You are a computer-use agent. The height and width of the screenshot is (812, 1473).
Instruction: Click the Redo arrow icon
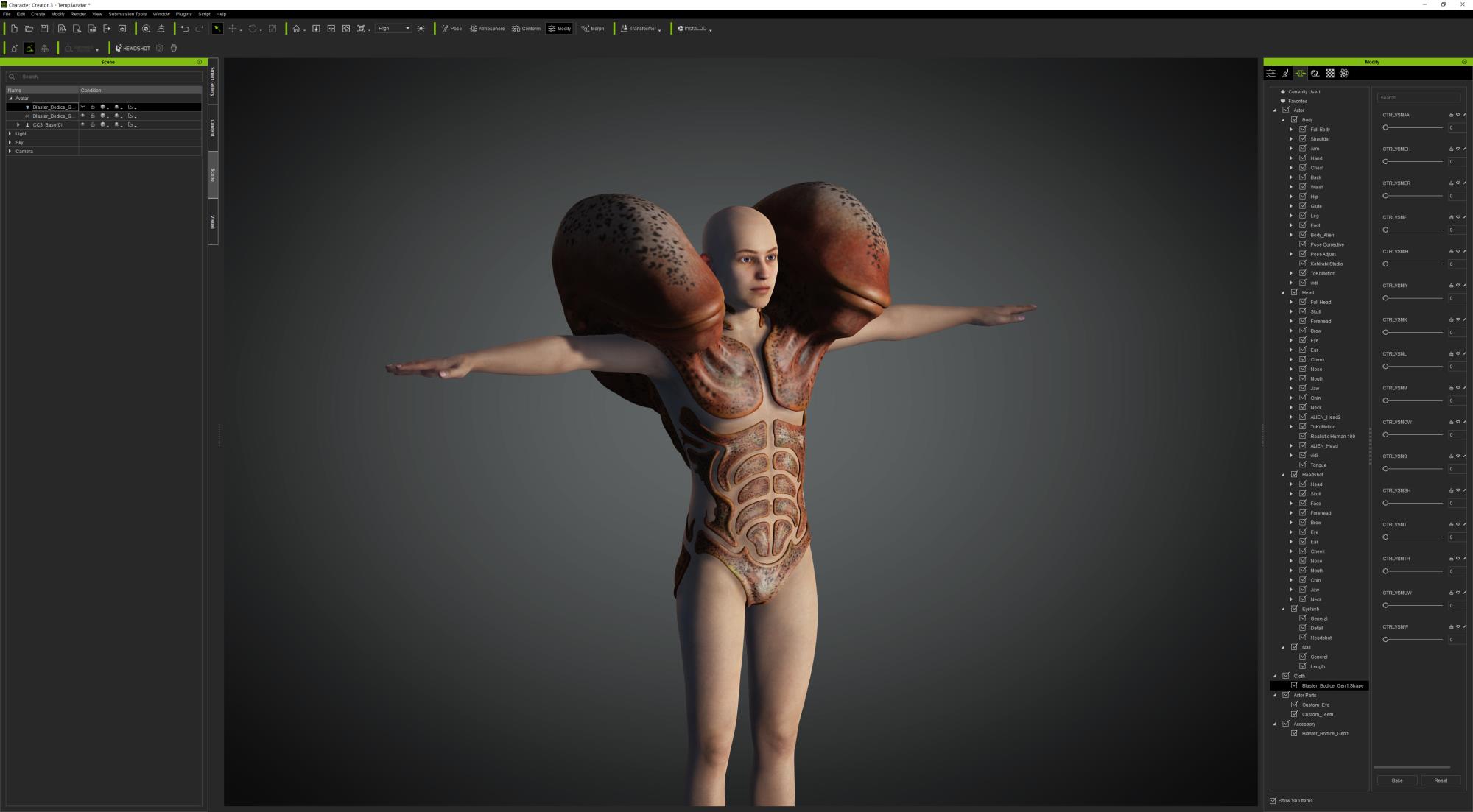coord(200,29)
